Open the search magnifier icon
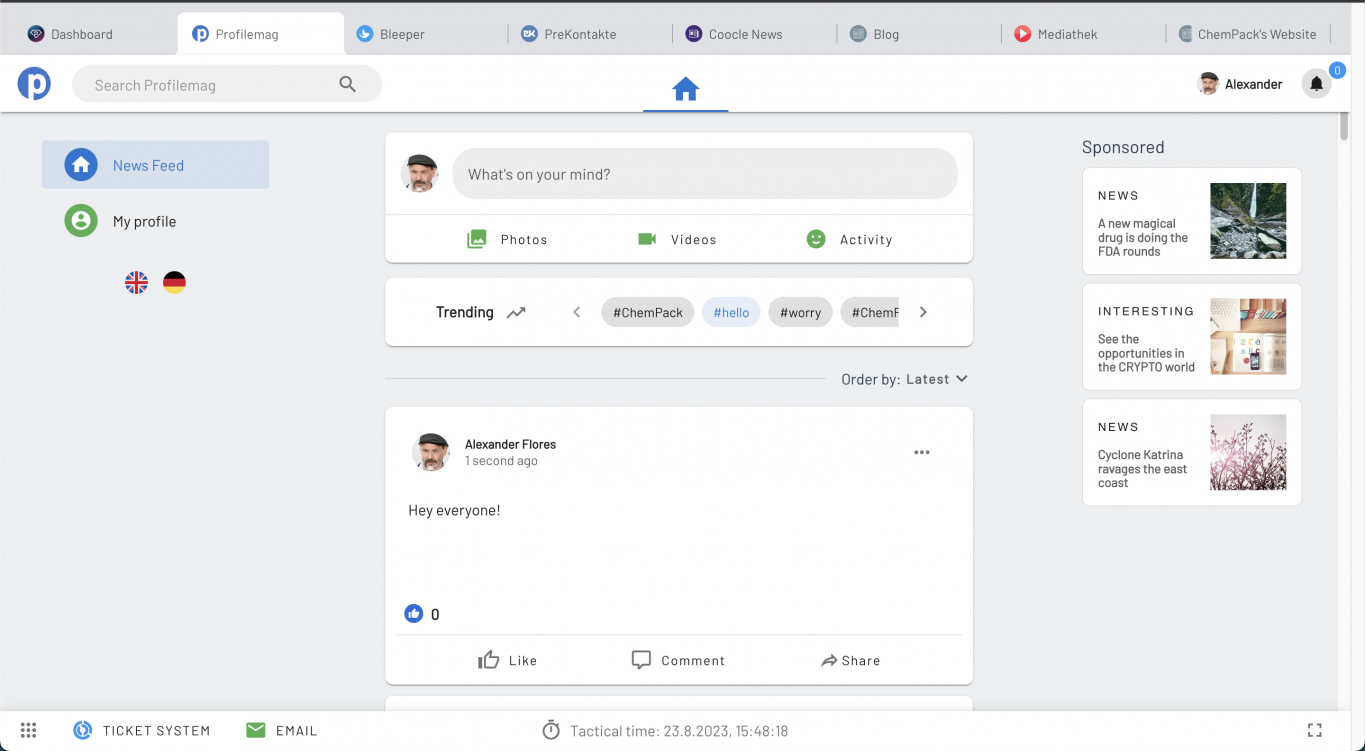 tap(347, 84)
